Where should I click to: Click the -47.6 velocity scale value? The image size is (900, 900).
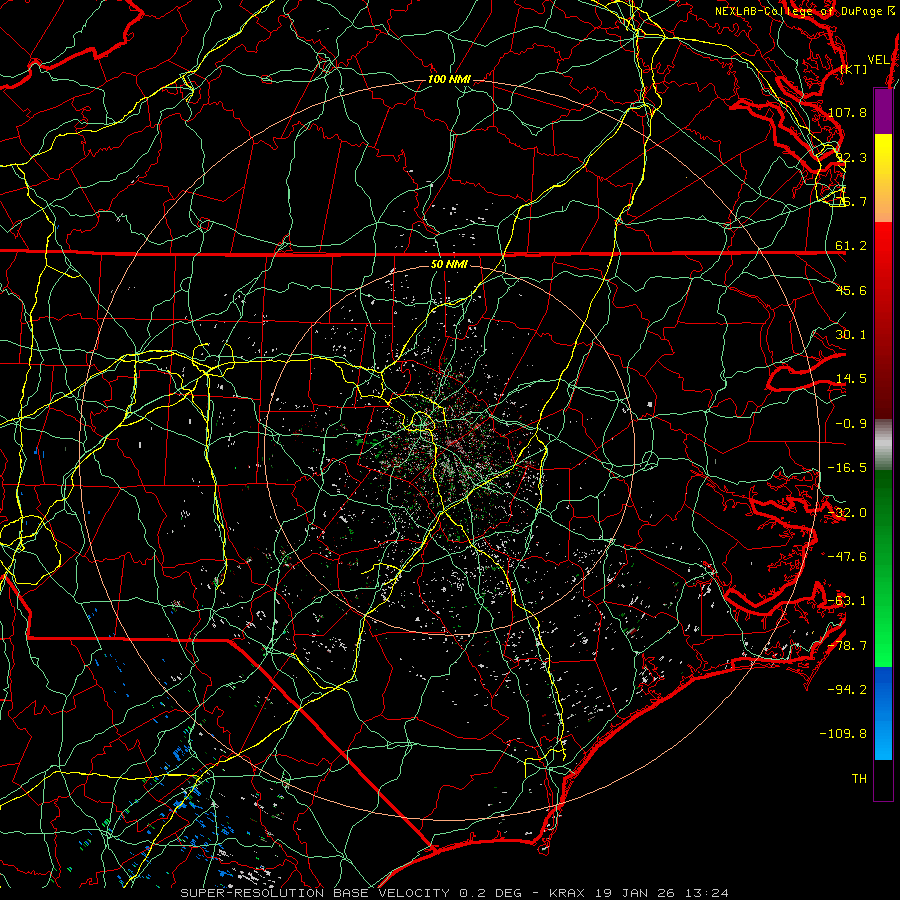point(847,557)
